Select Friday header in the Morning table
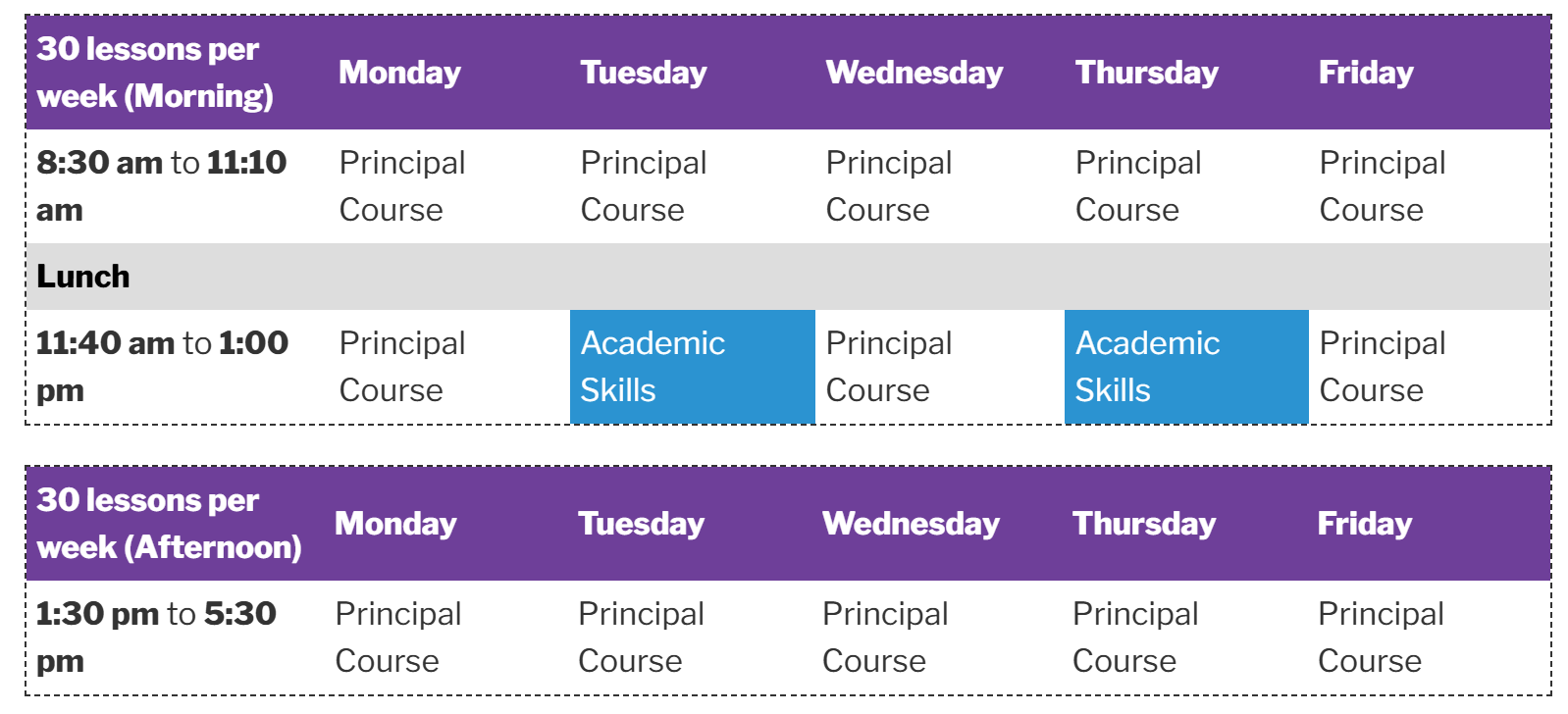This screenshot has width=1568, height=714. (x=1365, y=73)
